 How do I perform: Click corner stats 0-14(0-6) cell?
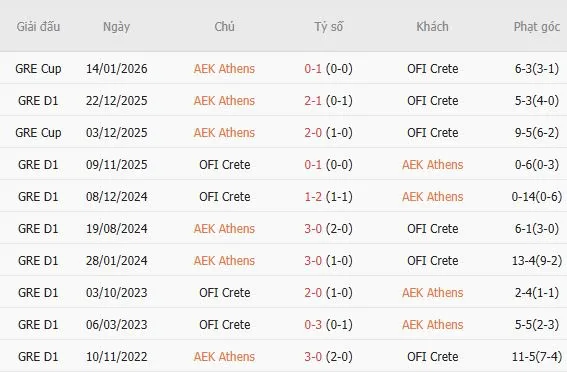pyautogui.click(x=537, y=196)
